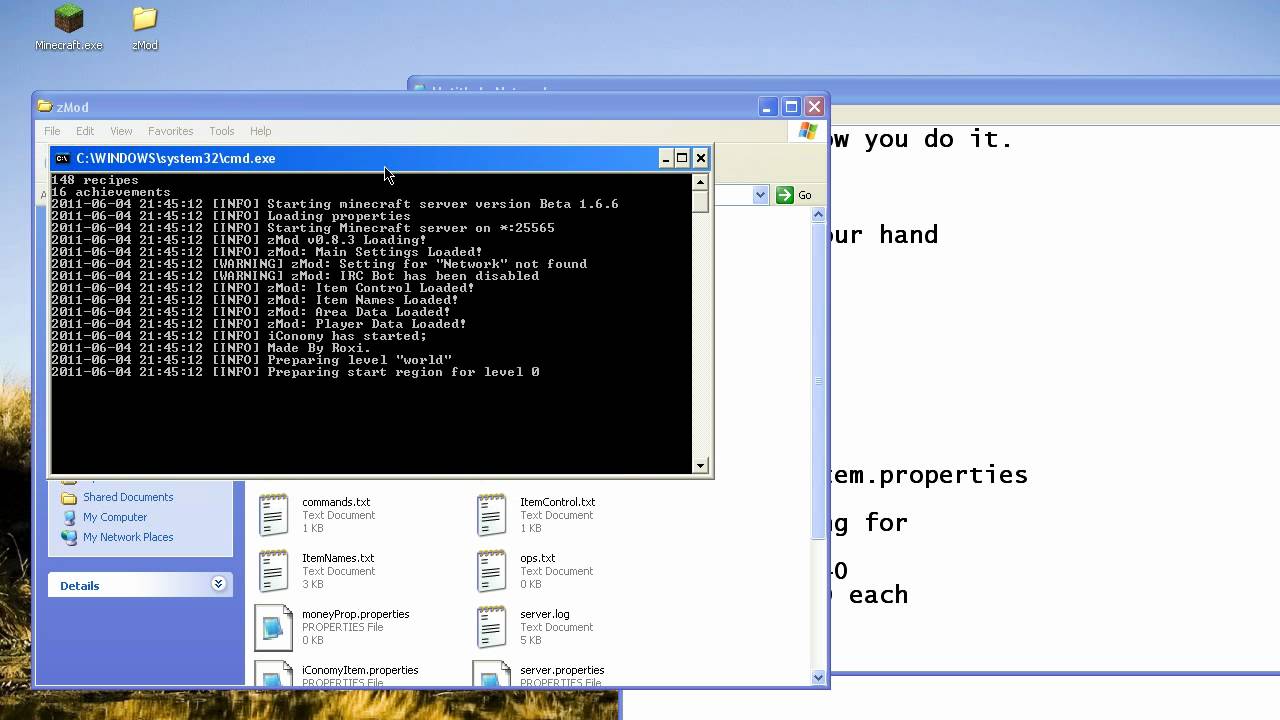Open the File menu in zMod window
This screenshot has width=1280, height=720.
coord(52,131)
